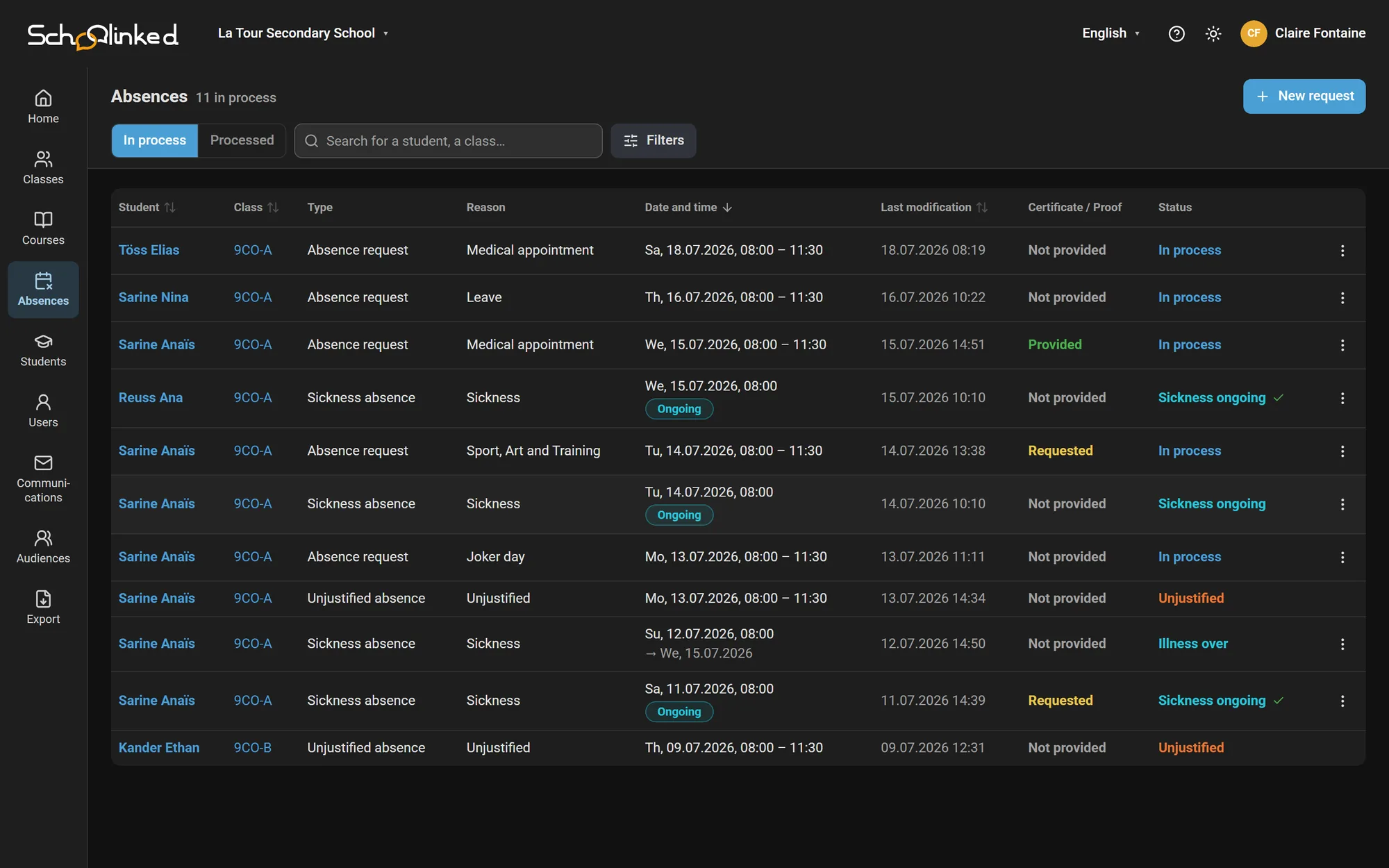Image resolution: width=1389 pixels, height=868 pixels.
Task: Sort table by Last modification column
Action: tap(933, 208)
